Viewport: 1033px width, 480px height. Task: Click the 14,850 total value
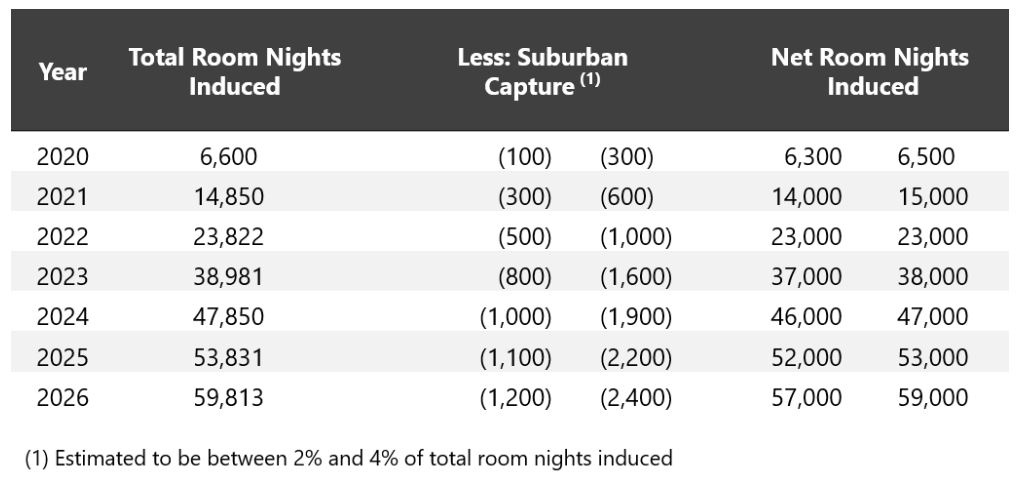click(x=229, y=197)
